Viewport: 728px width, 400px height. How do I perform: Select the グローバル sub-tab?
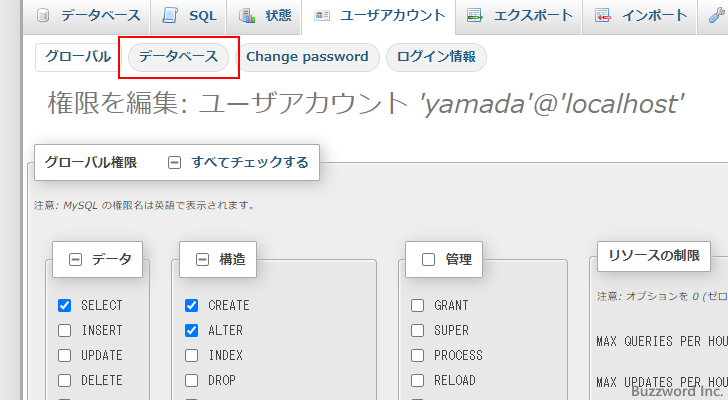pos(78,57)
